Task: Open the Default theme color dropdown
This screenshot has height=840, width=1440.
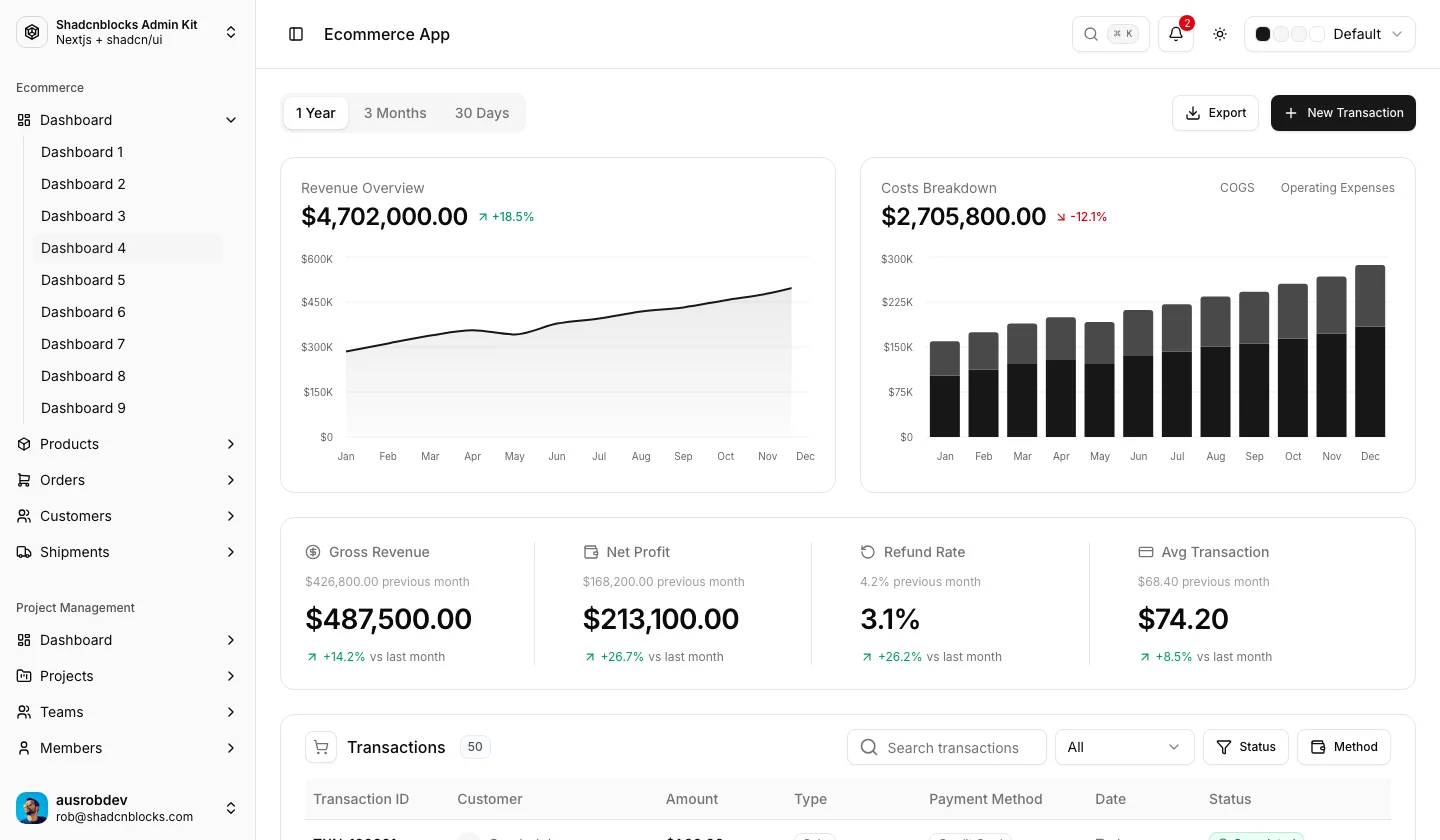Action: tap(1330, 34)
